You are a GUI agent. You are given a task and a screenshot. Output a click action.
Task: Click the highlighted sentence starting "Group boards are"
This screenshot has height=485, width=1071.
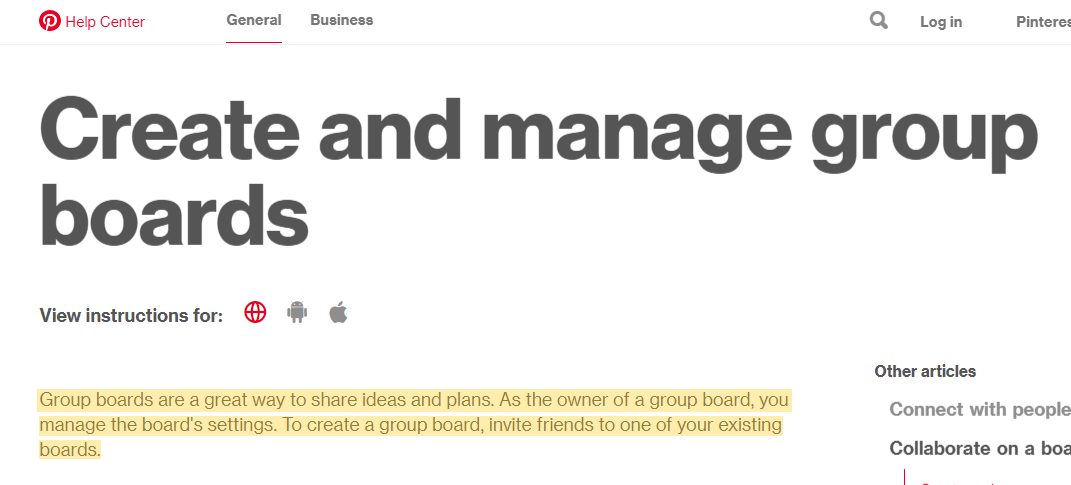[265, 401]
